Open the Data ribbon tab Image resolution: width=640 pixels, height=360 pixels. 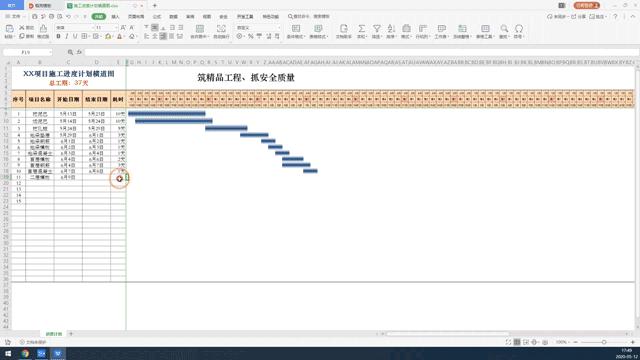pos(173,16)
